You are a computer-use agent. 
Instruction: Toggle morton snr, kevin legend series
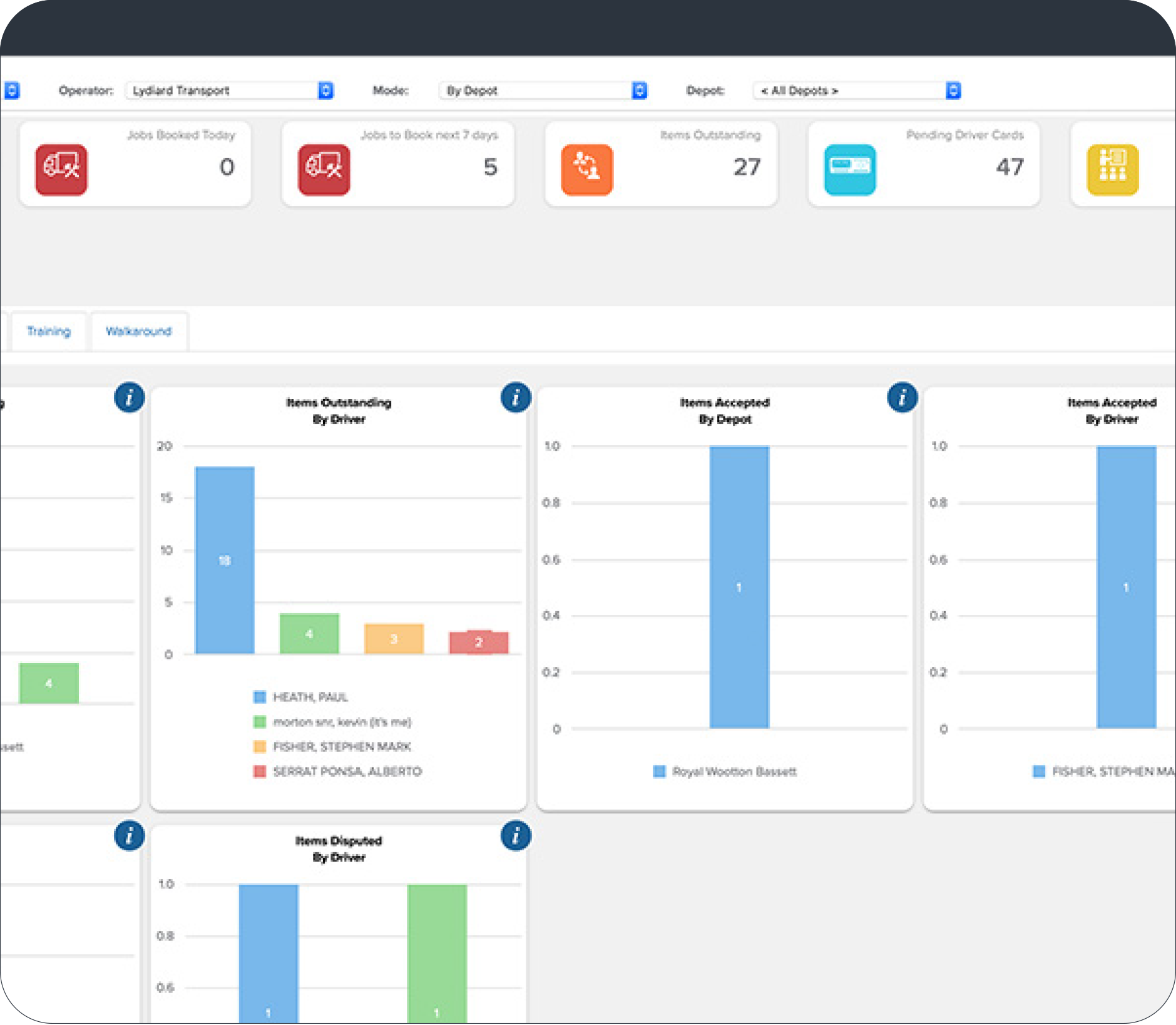coord(332,722)
